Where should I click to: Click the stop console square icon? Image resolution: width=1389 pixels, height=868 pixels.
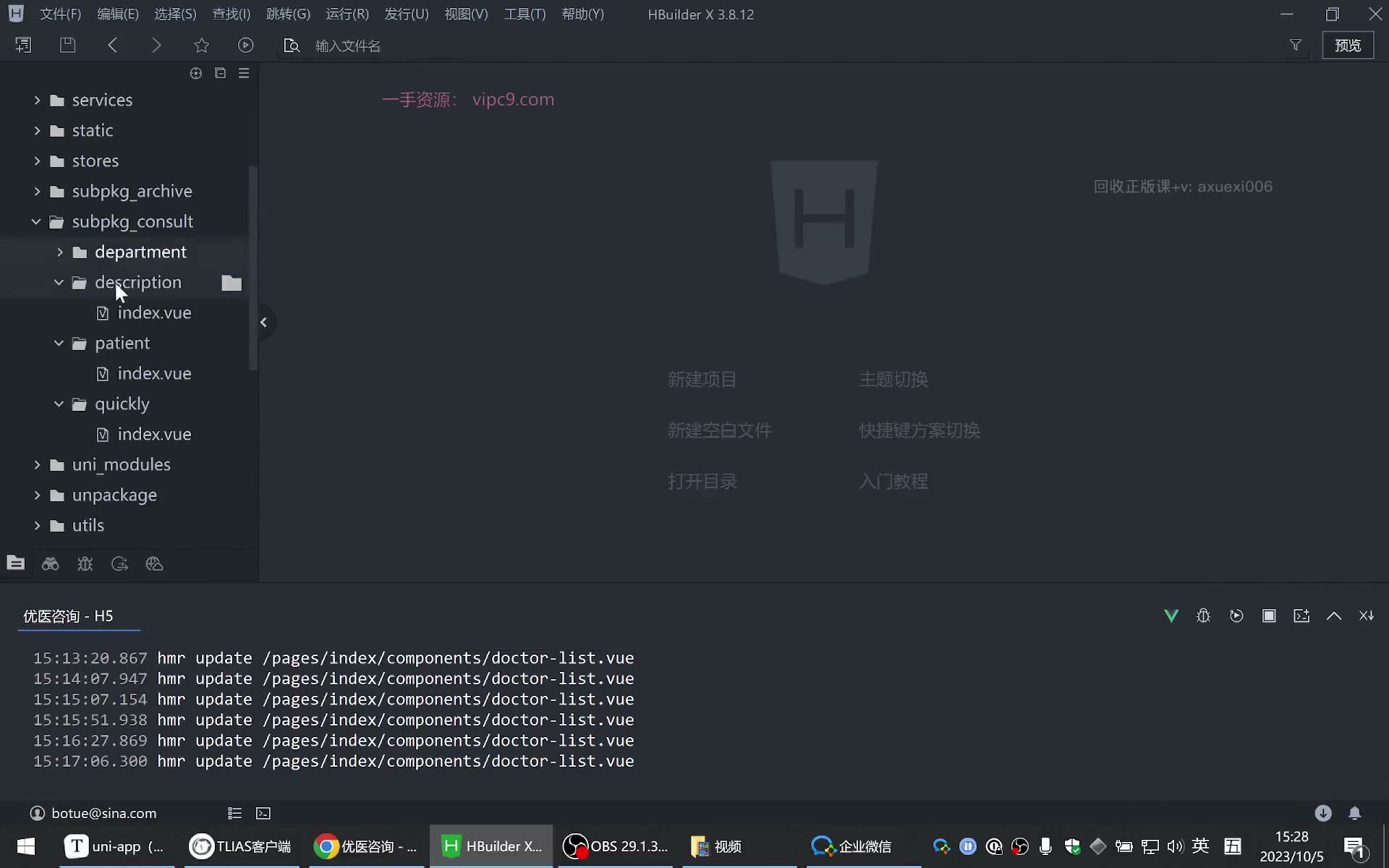pyautogui.click(x=1269, y=616)
